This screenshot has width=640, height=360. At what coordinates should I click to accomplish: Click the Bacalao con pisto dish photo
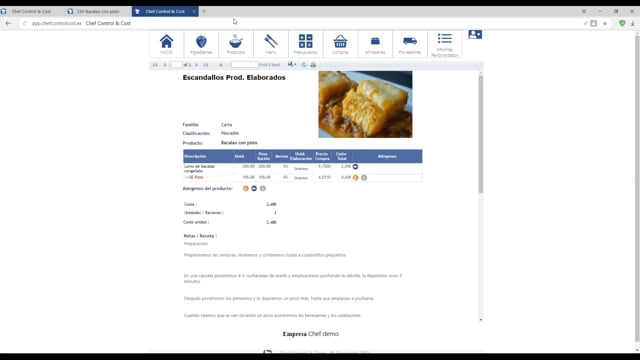(365, 104)
